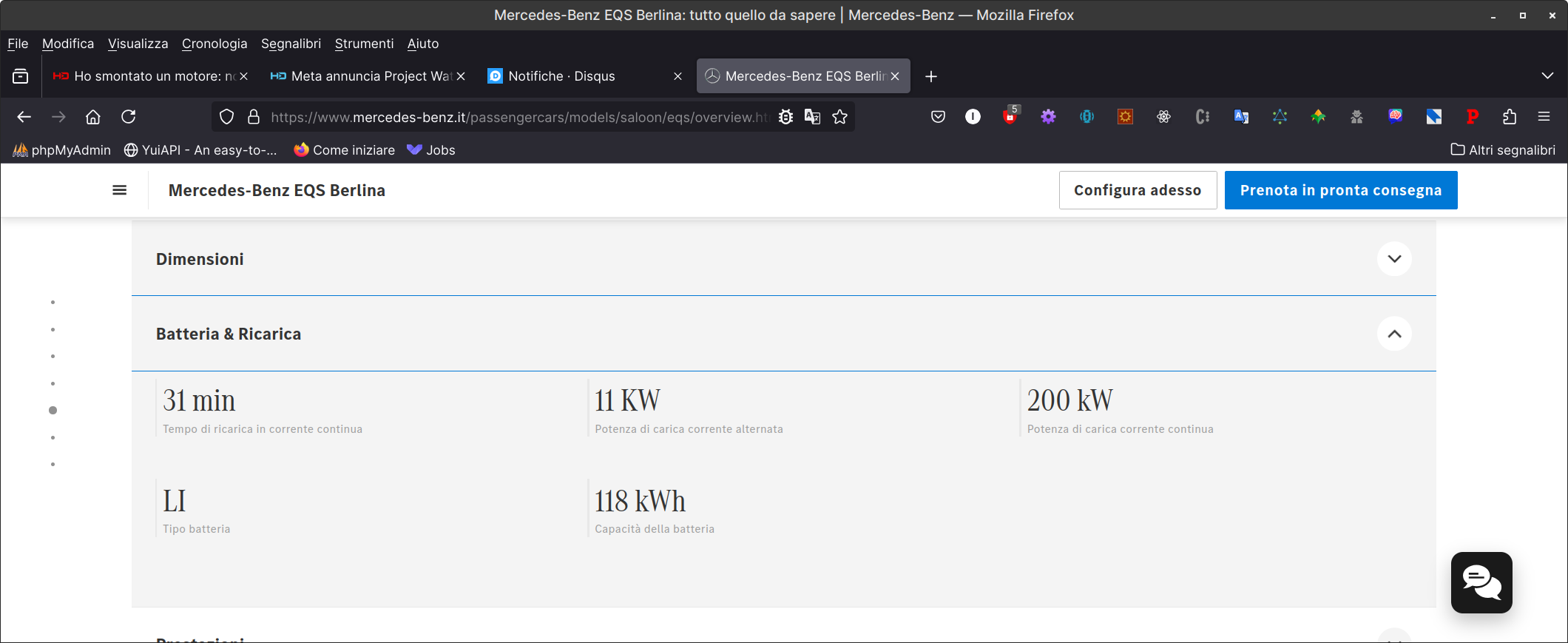1568x643 pixels.
Task: Open the Visualizza menu
Action: coord(138,44)
